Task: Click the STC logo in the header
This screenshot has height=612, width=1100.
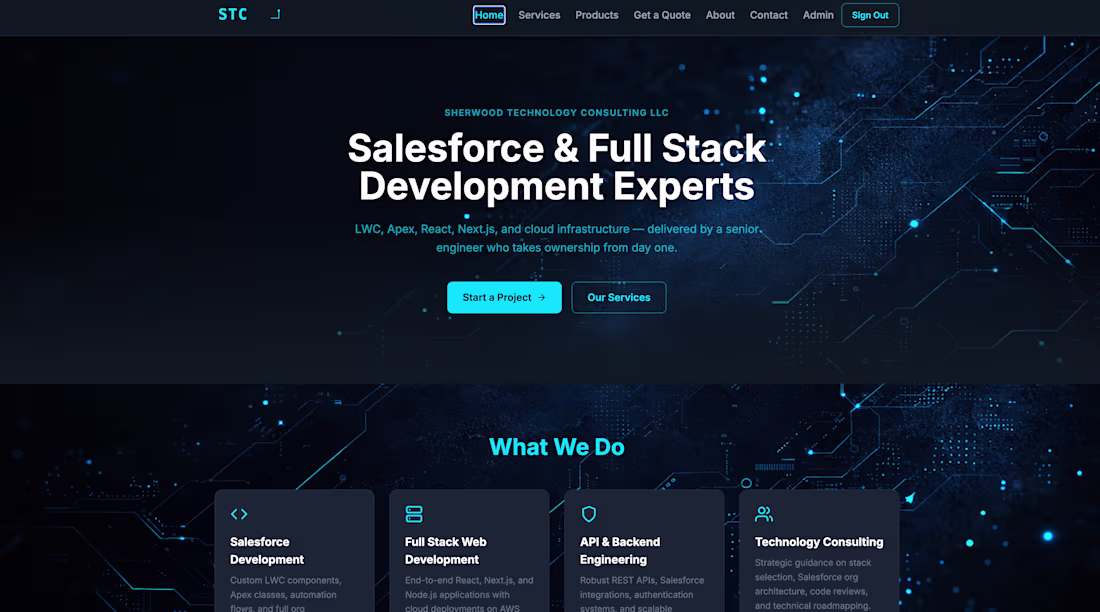Action: pos(232,15)
